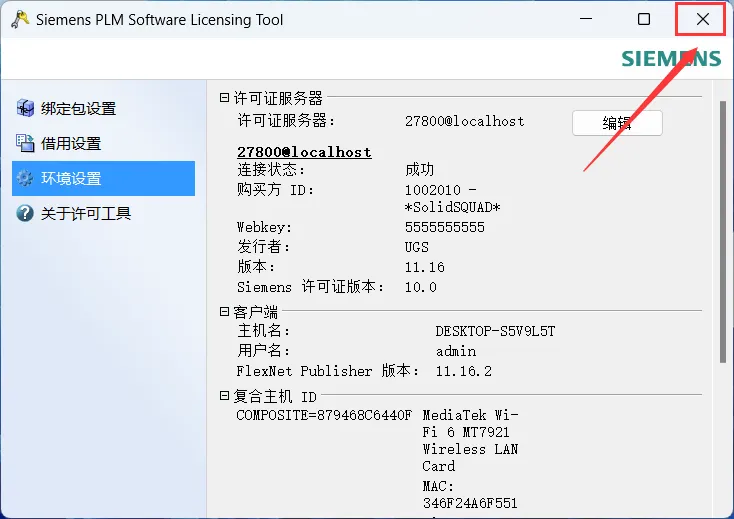The height and width of the screenshot is (519, 734).
Task: Click the question mark about icon
Action: point(25,213)
